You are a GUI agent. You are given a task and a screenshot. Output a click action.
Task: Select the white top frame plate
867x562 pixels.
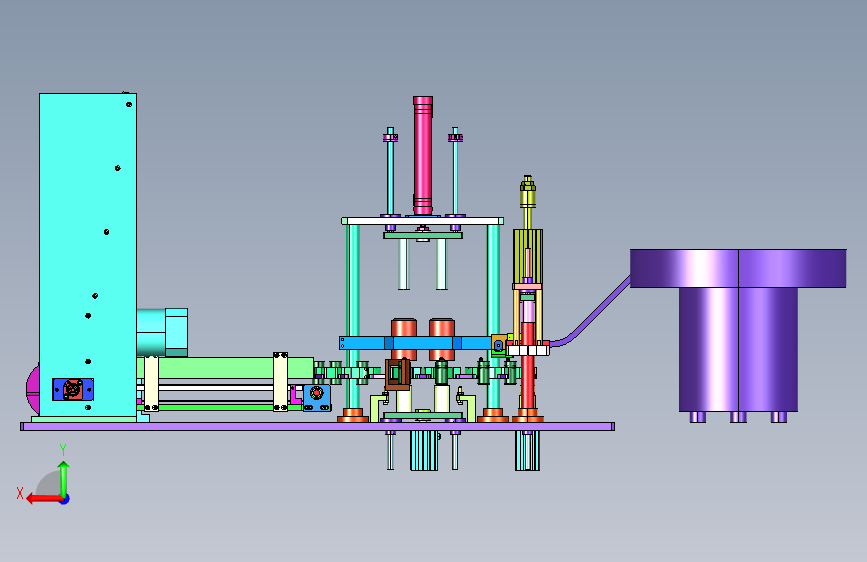tap(422, 221)
